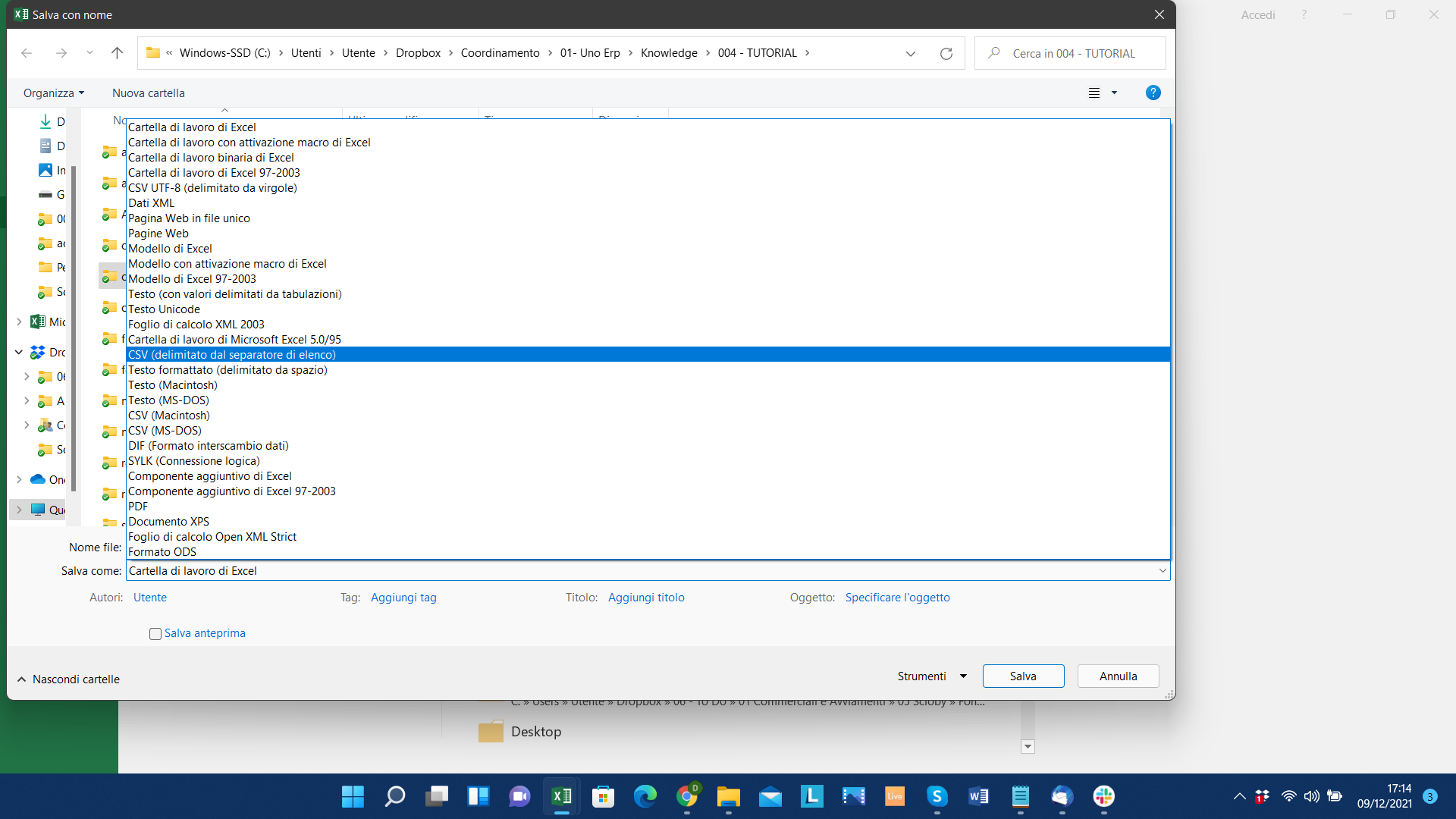Choose Formato ODS from the list

tap(648, 552)
